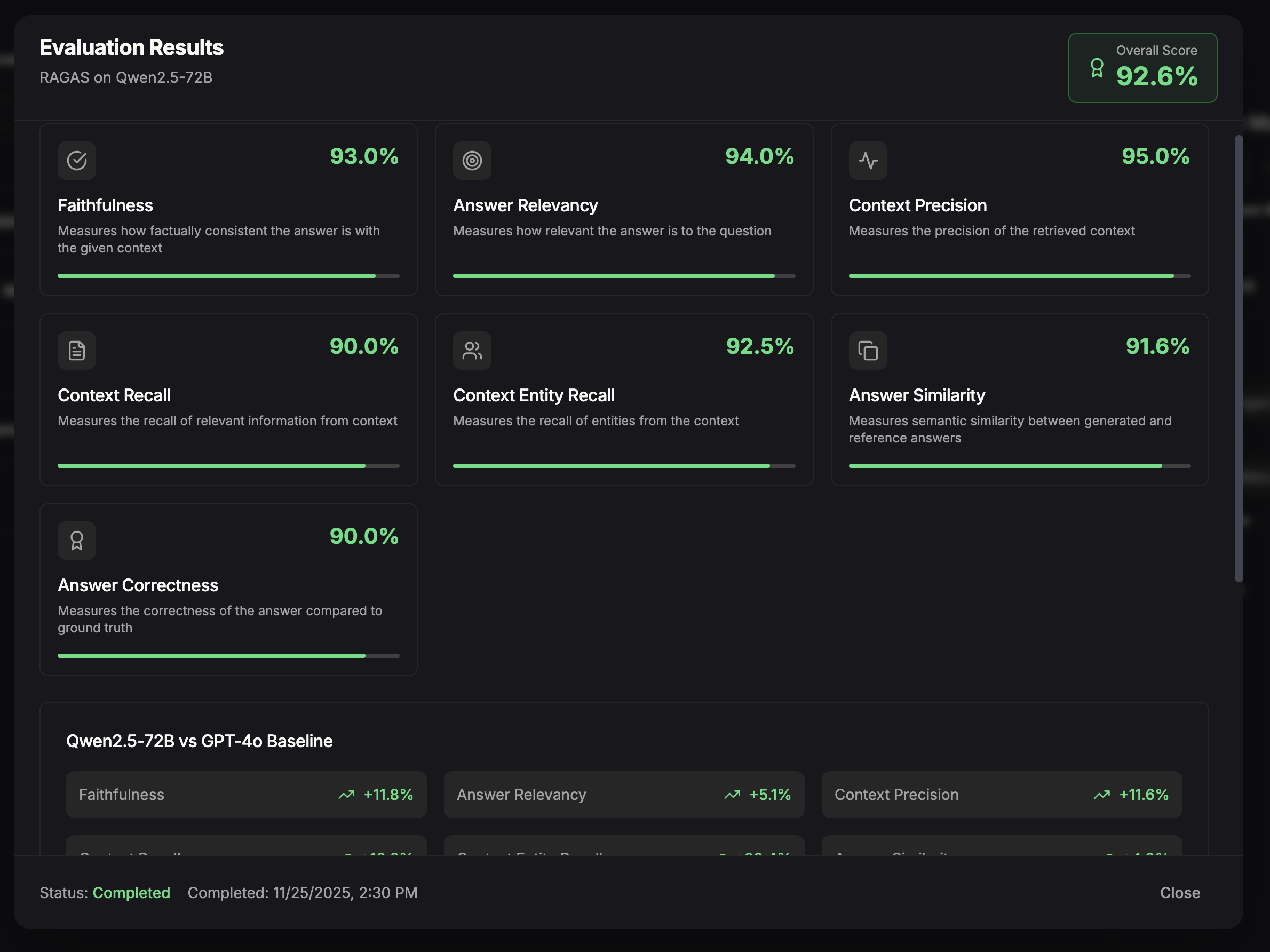The image size is (1270, 952).
Task: Click the Context Precision +11.6% trend icon
Action: (1102, 795)
